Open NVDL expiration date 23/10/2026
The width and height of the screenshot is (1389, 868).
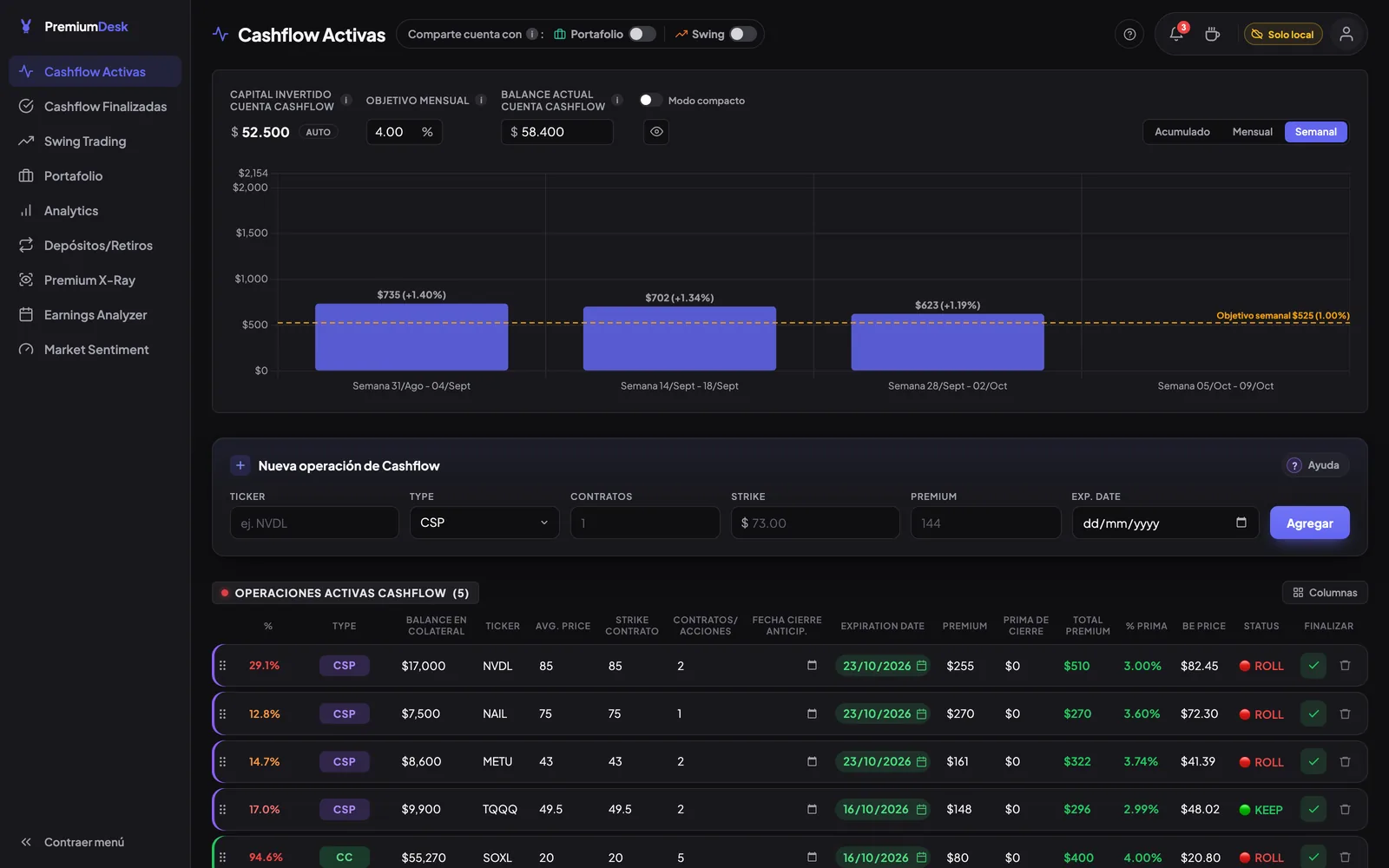884,666
